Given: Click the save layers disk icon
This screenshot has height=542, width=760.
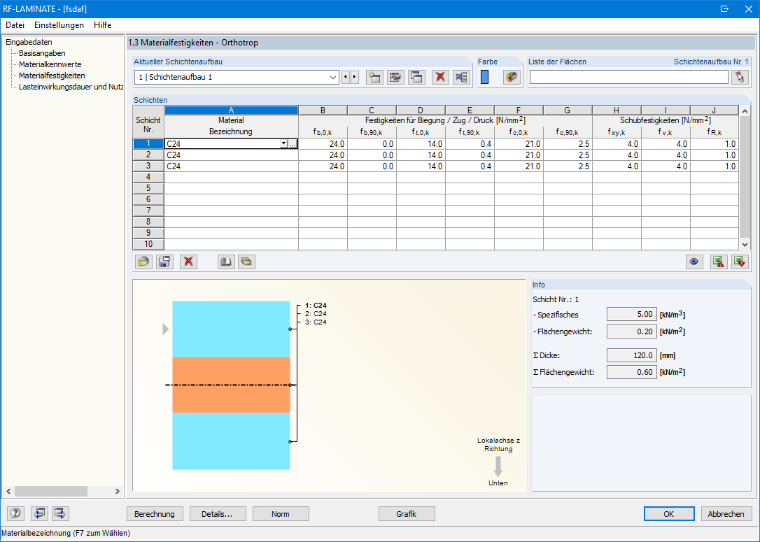Looking at the screenshot, I should click(x=165, y=262).
